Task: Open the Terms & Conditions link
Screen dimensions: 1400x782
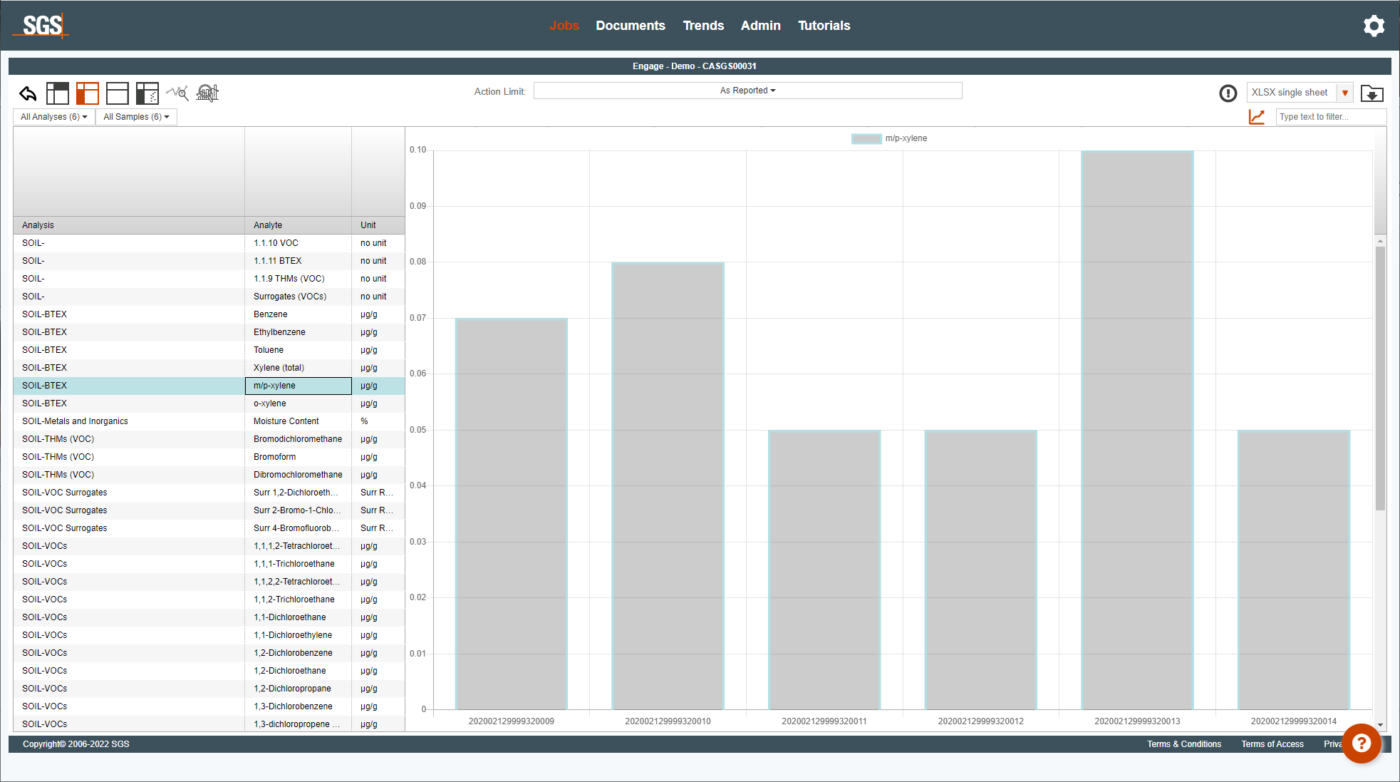Action: (x=1184, y=744)
